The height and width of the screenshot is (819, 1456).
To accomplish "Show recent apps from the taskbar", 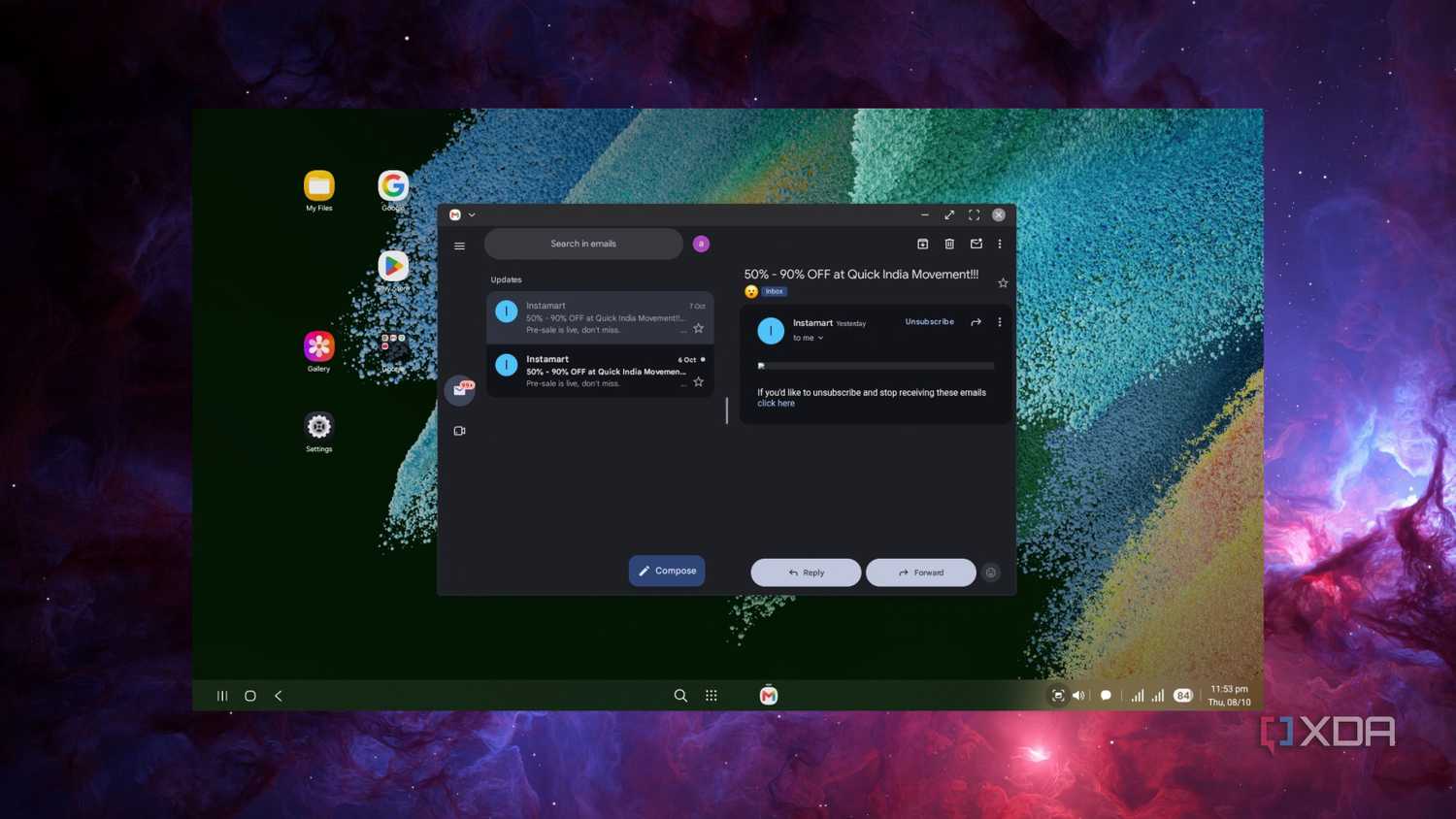I will (222, 696).
